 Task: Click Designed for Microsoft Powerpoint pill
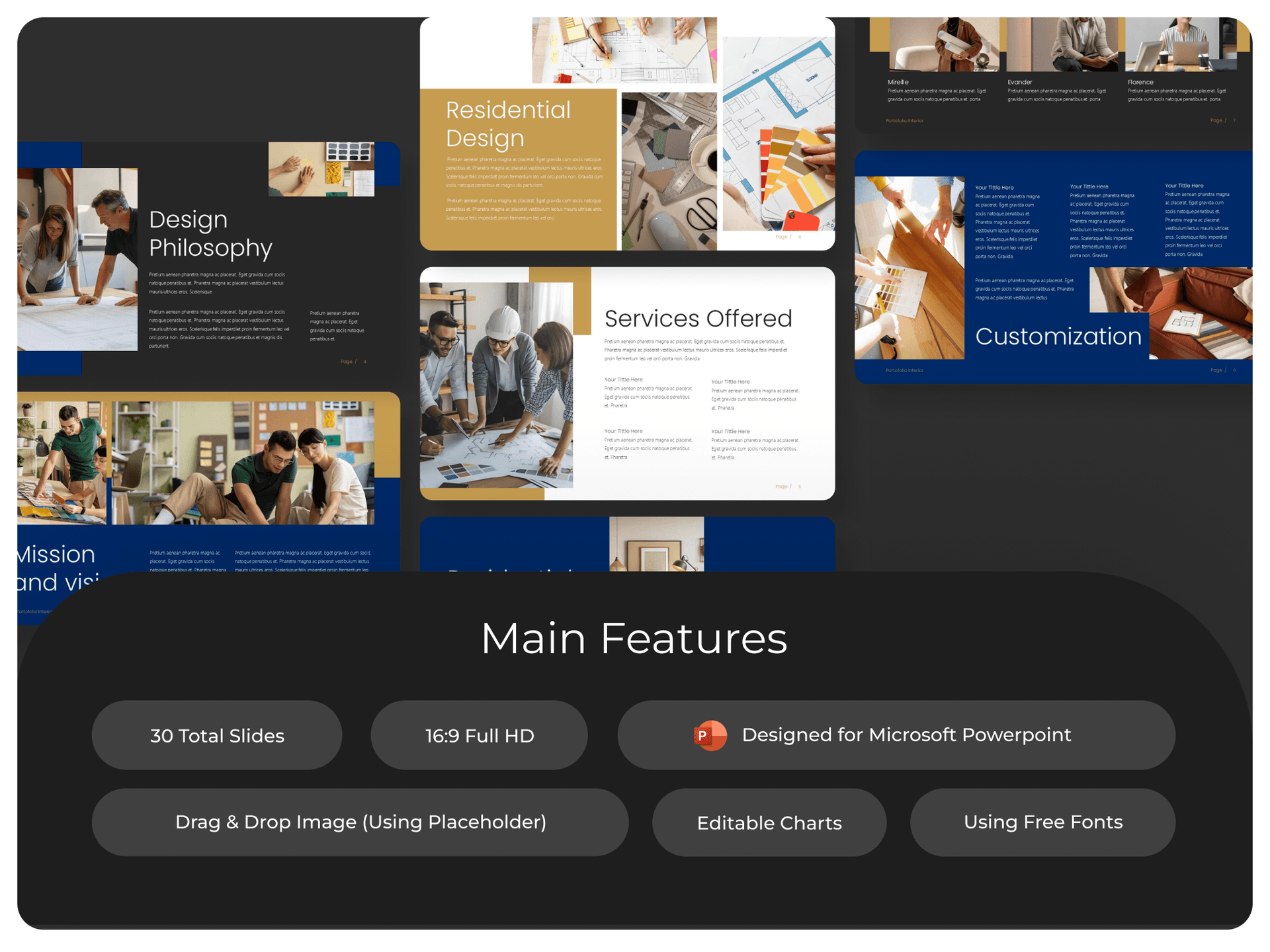pos(896,735)
